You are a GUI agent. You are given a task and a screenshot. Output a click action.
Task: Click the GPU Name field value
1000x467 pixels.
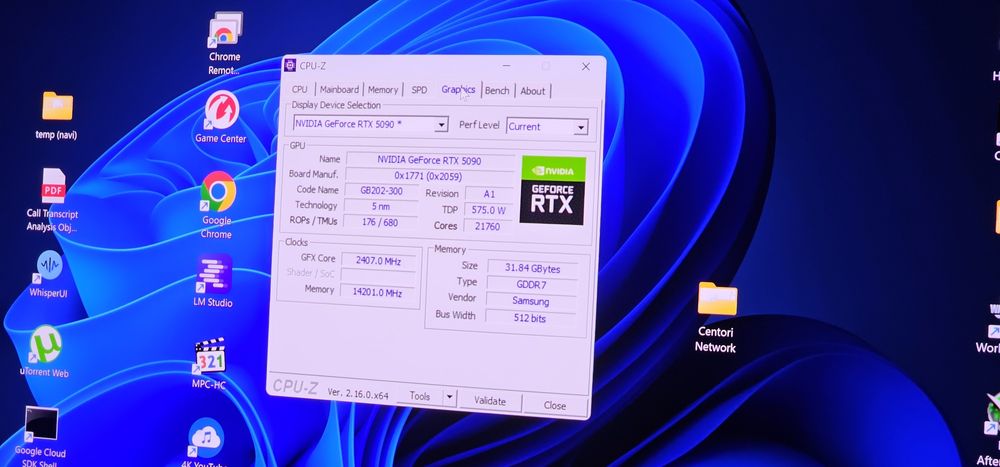pyautogui.click(x=429, y=160)
